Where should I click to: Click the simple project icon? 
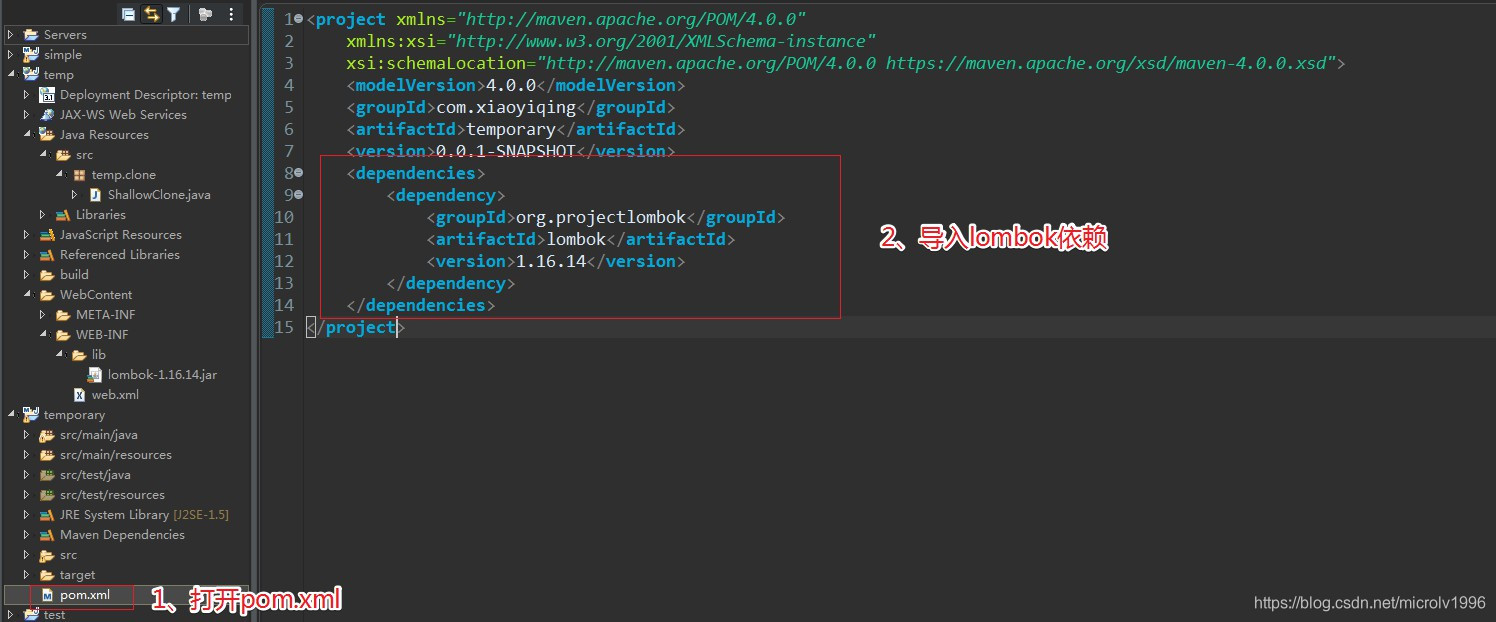click(30, 55)
